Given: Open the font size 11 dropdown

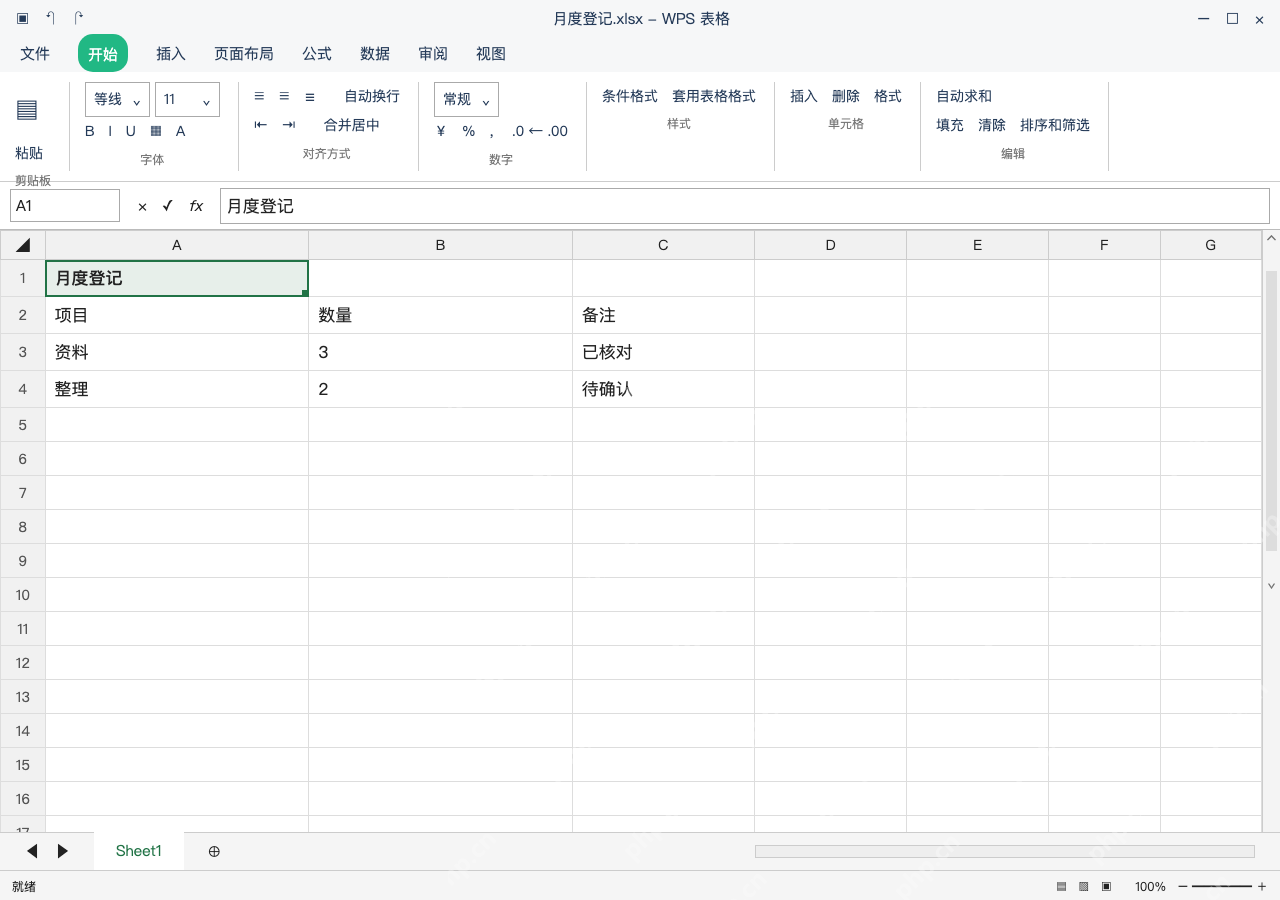Looking at the screenshot, I should click(187, 100).
